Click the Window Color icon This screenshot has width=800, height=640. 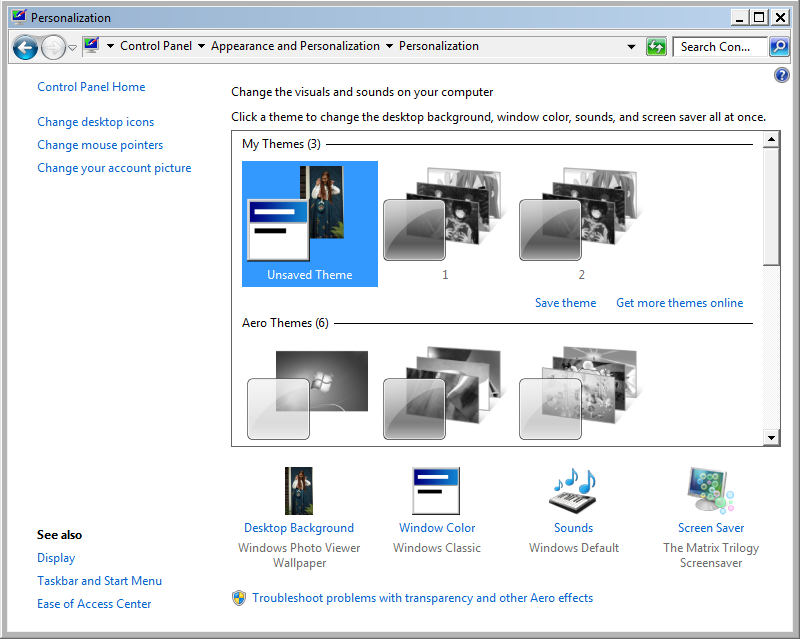[x=436, y=490]
